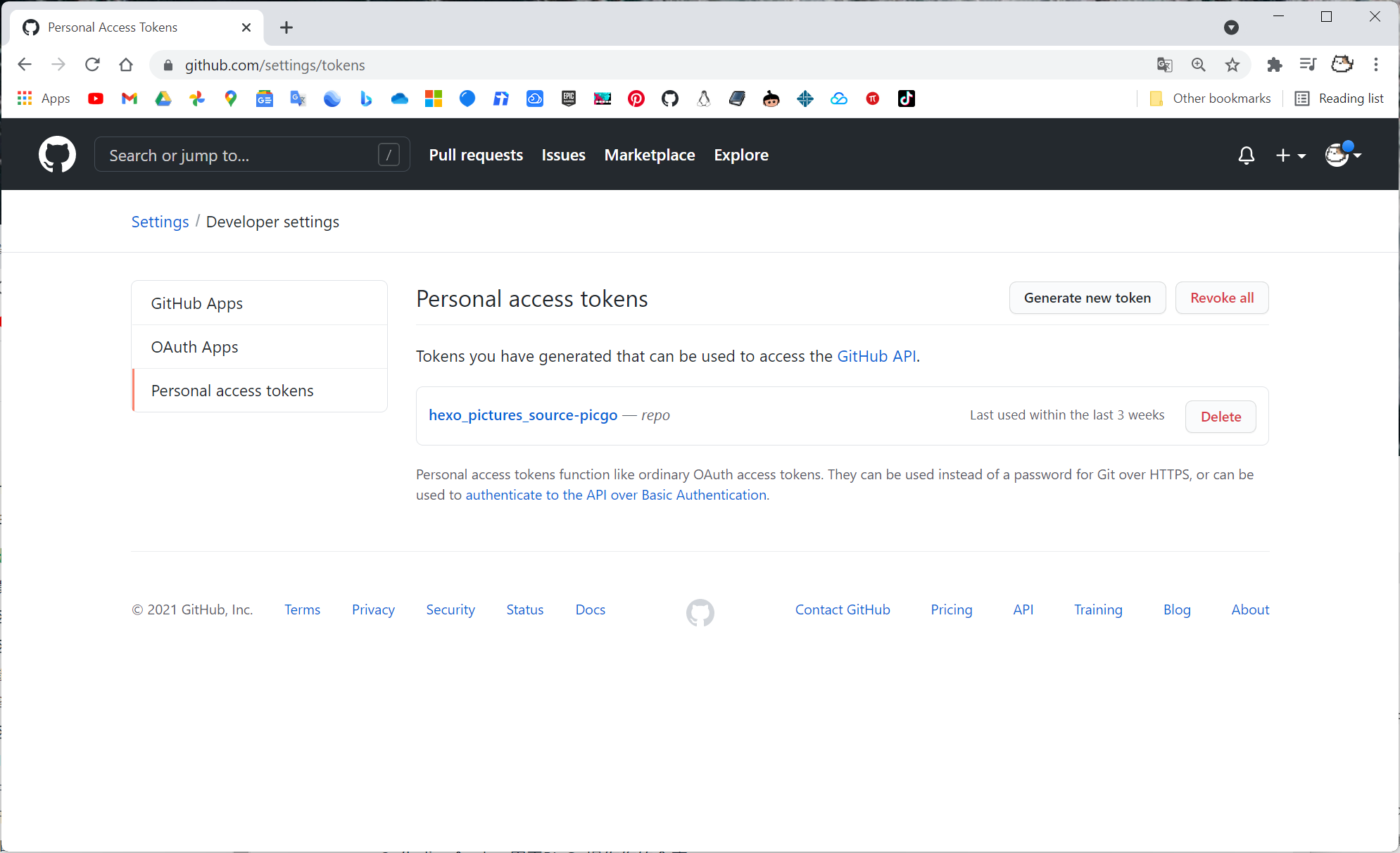Click the TikTok bookmark icon
This screenshot has width=1400, height=853.
pos(906,99)
